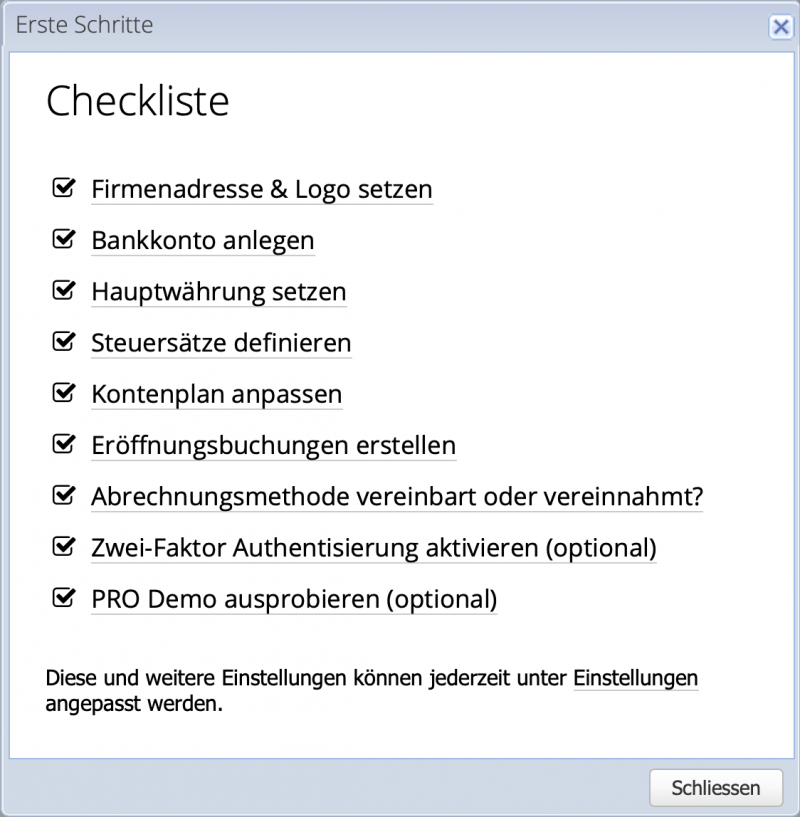This screenshot has height=817, width=800.
Task: Click the checkmark icon beside Kontenplan anpassen
Action: pos(64,392)
